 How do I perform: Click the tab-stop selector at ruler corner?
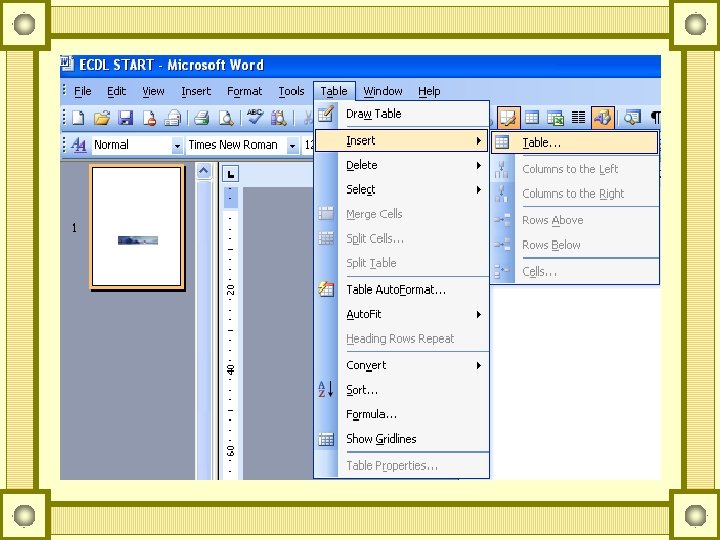coord(231,174)
